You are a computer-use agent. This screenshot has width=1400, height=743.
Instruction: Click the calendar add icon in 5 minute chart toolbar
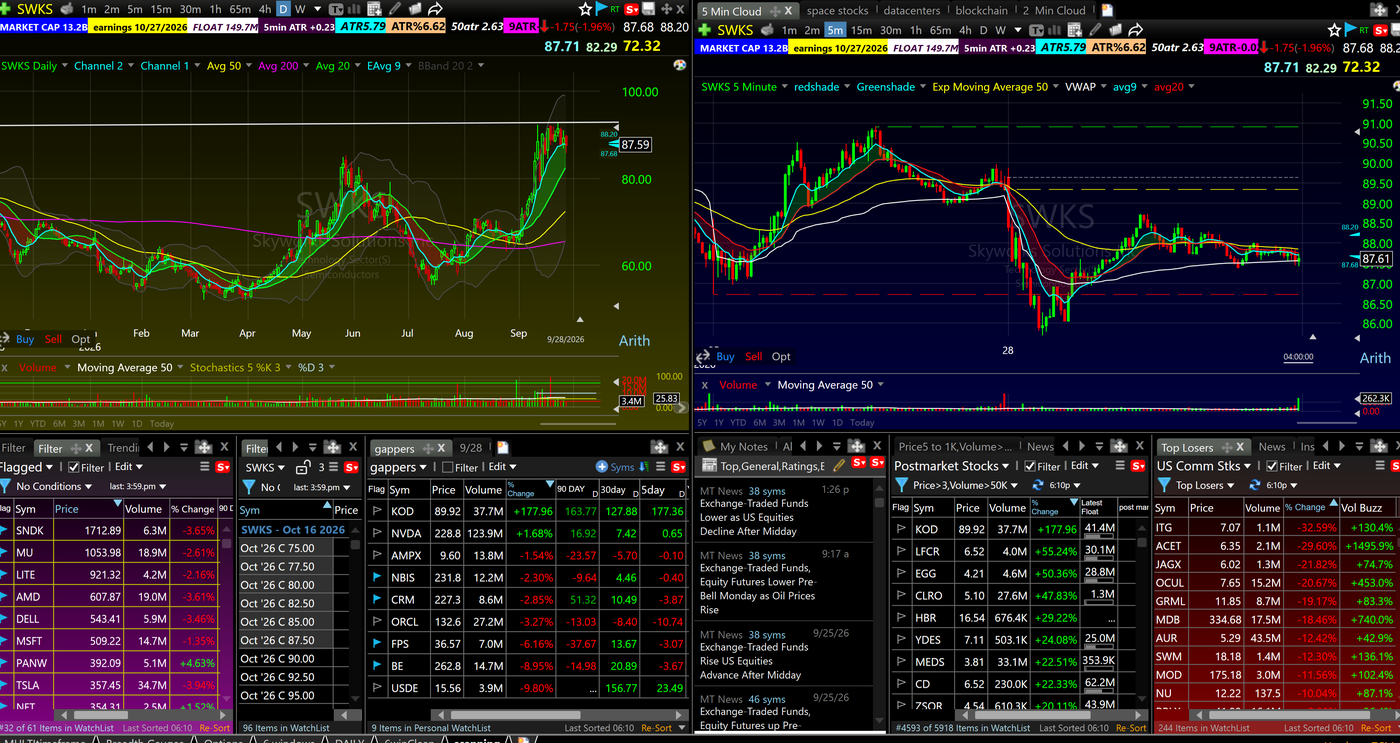click(1074, 30)
